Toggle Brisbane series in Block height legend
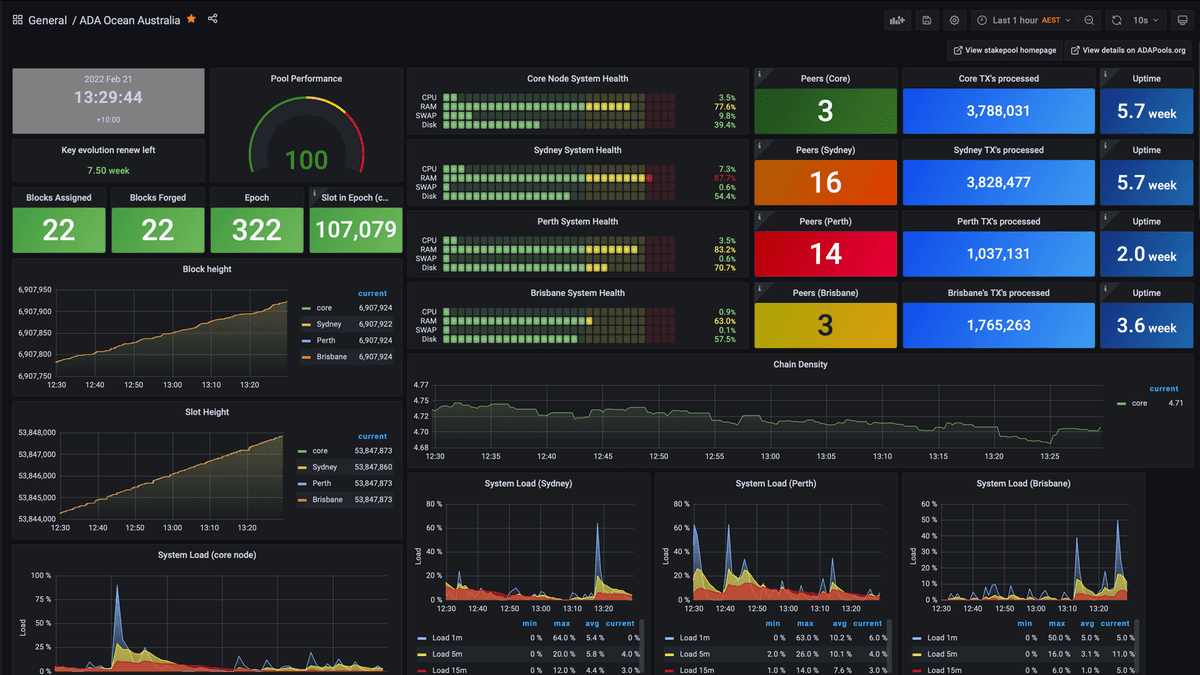This screenshot has width=1200, height=675. tap(332, 356)
